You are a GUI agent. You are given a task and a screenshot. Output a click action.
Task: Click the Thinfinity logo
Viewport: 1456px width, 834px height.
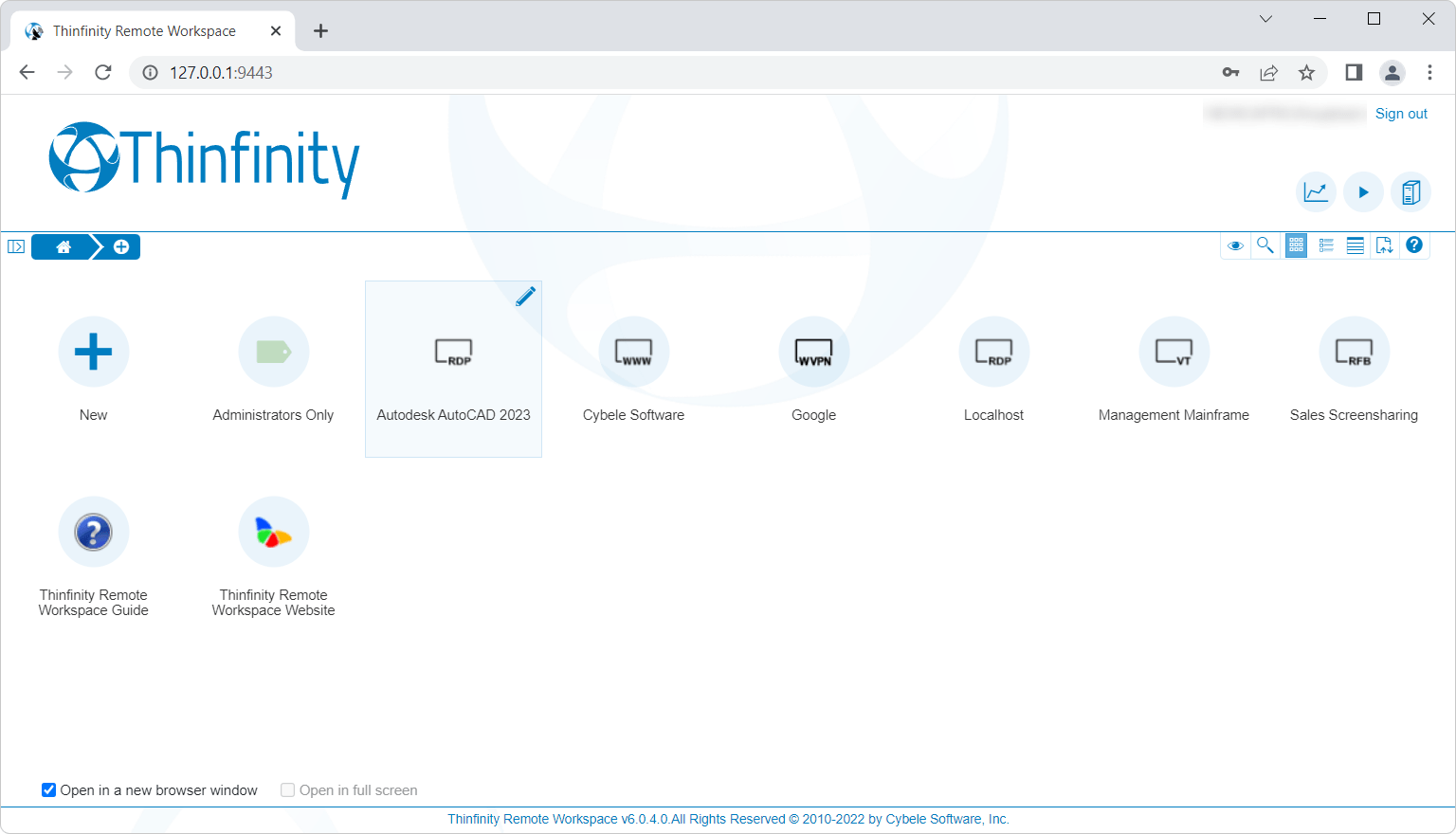click(204, 159)
